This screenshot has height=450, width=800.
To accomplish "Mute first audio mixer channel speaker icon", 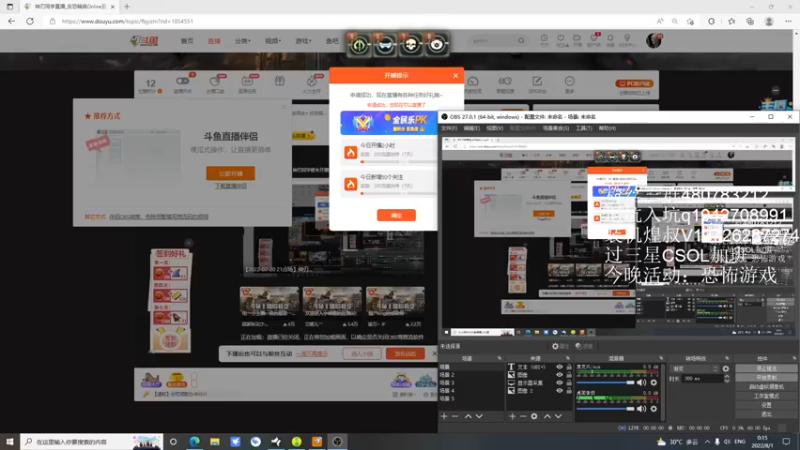I will [642, 382].
